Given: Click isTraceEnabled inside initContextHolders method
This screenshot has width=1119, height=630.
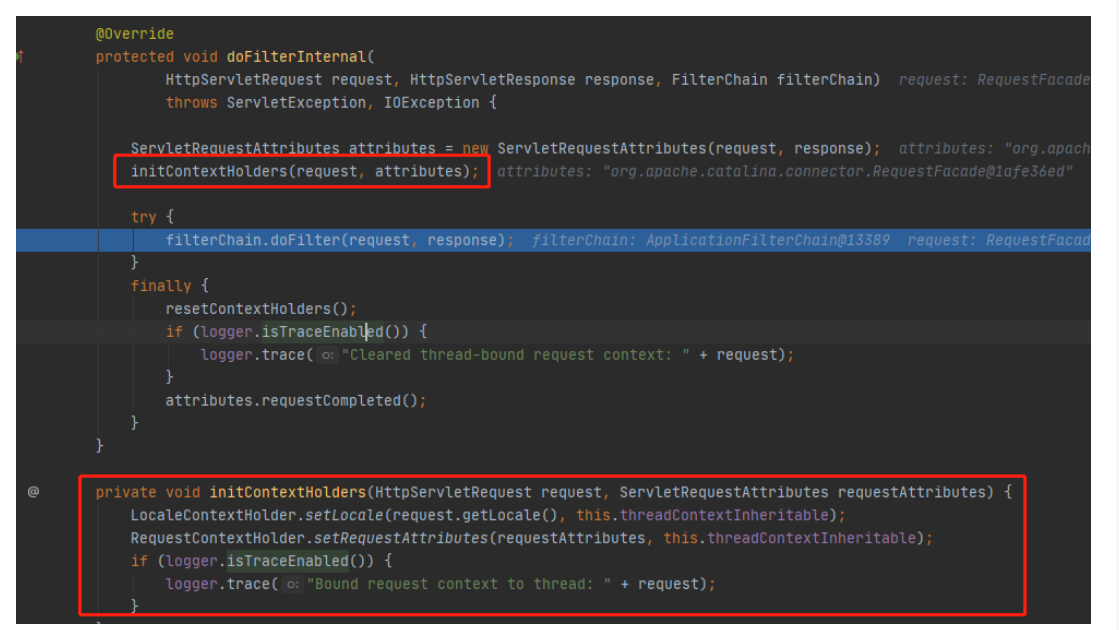Looking at the screenshot, I should tap(288, 561).
